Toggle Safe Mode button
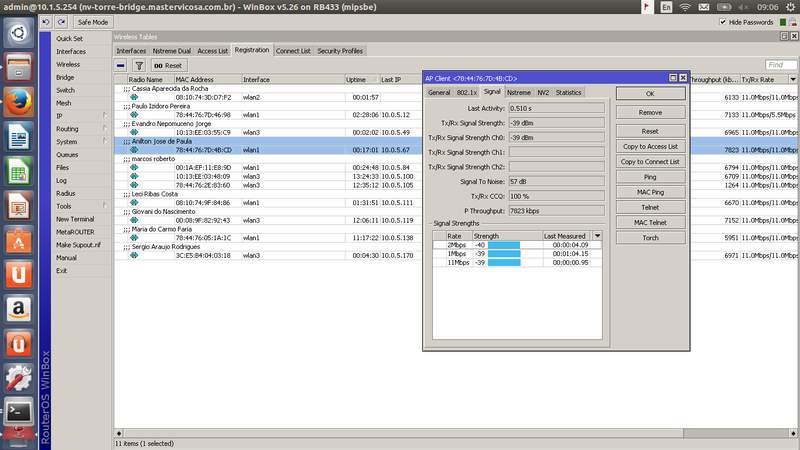The width and height of the screenshot is (800, 450). tap(93, 22)
